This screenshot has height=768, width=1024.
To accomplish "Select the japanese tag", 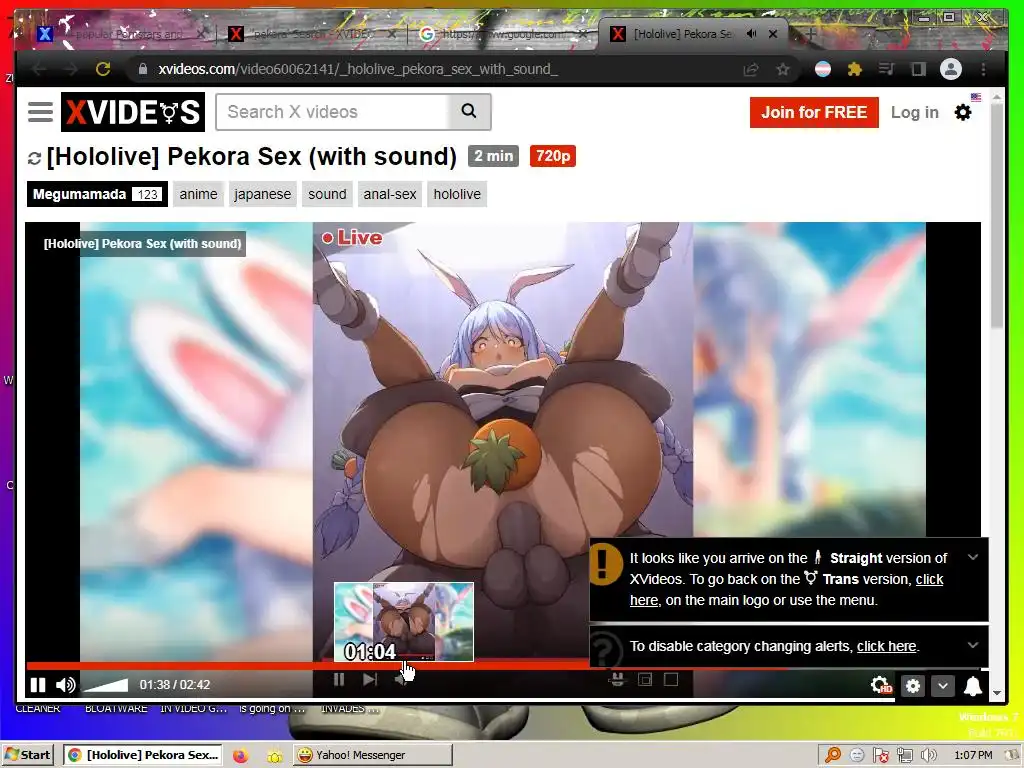I will (x=263, y=194).
